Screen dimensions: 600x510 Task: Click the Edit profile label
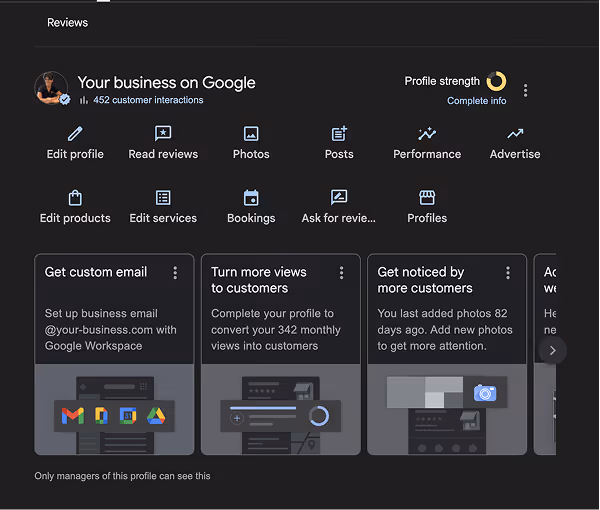(75, 154)
